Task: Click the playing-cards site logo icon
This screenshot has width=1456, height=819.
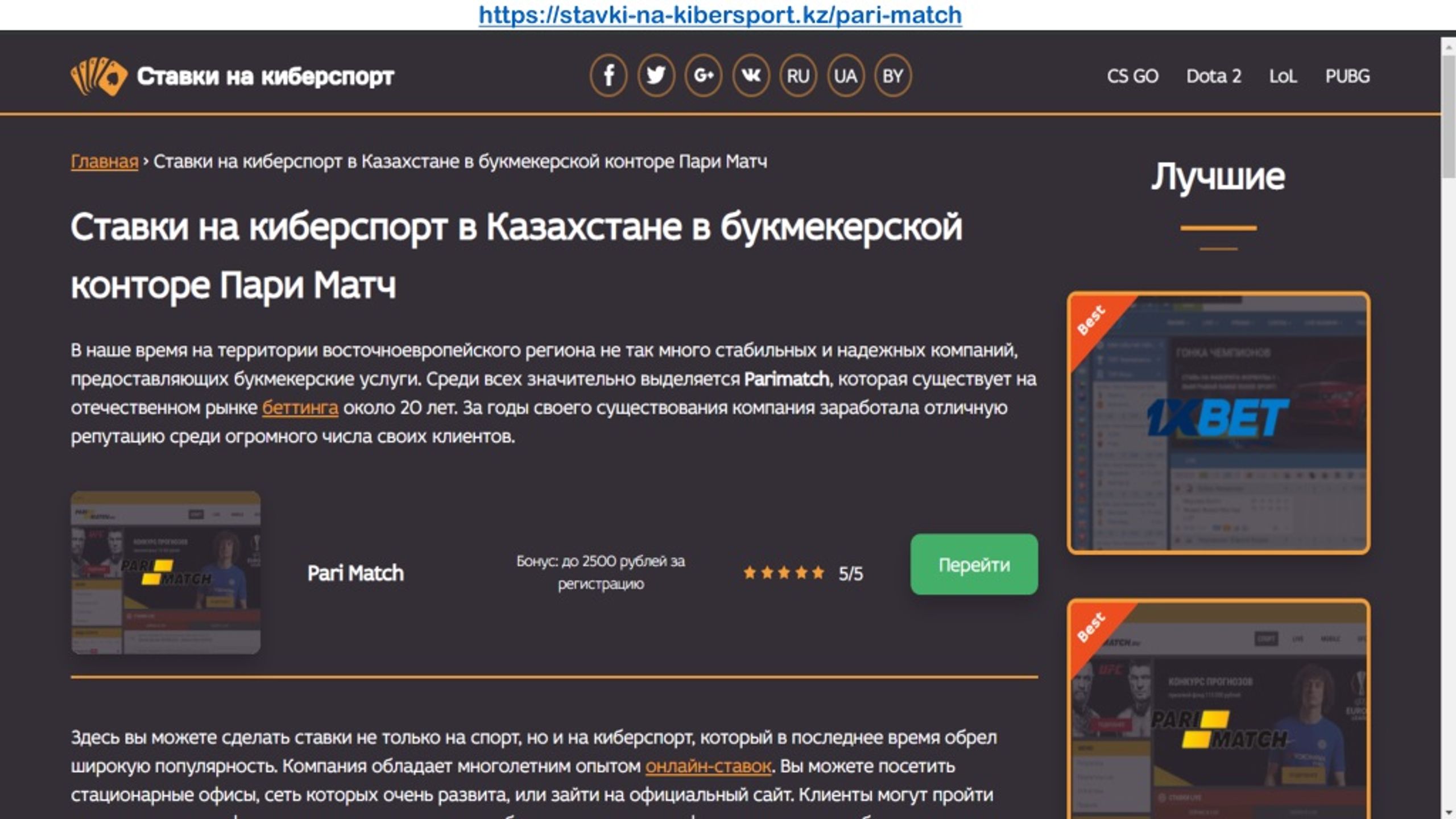Action: (98, 76)
